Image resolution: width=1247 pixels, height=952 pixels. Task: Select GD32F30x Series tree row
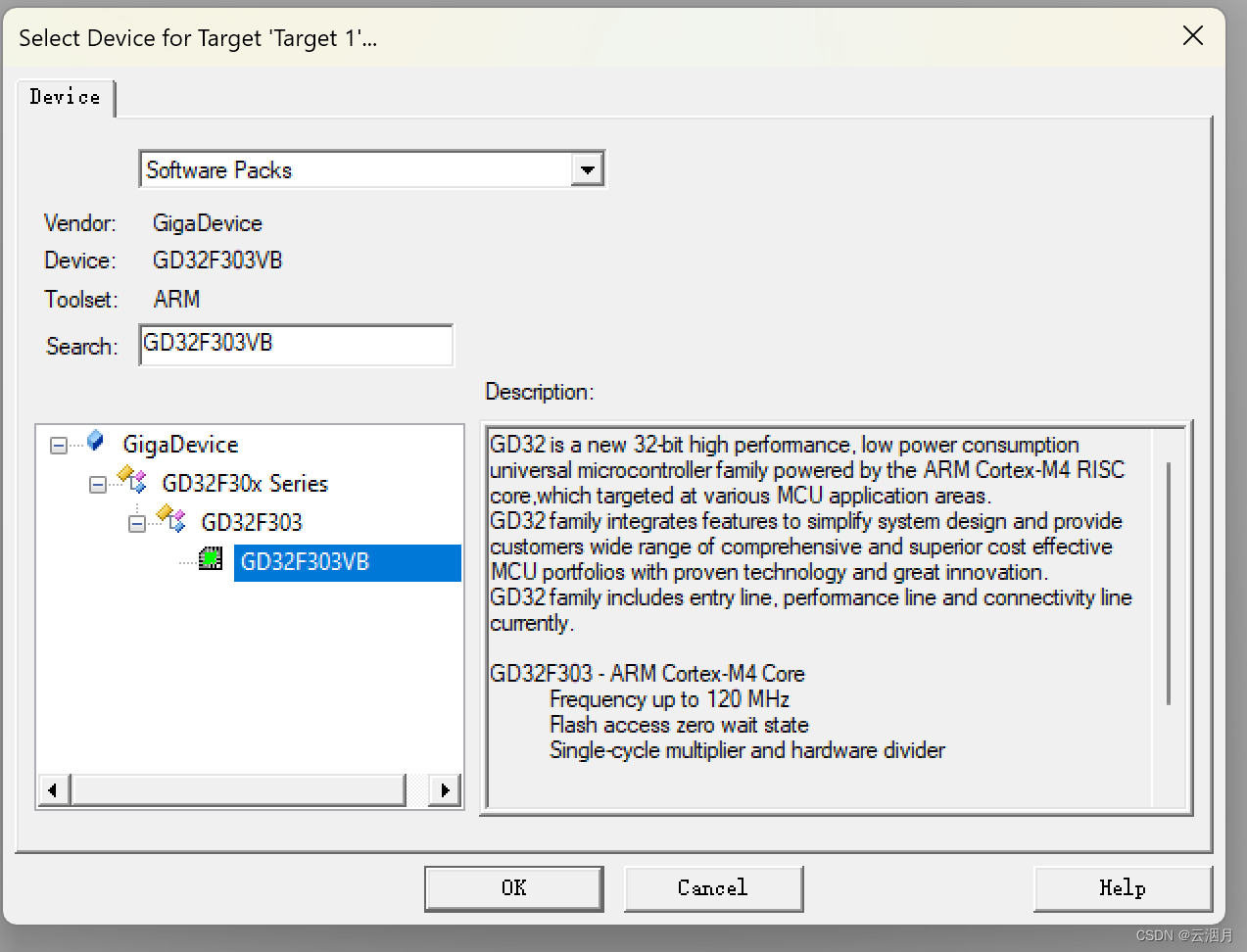click(x=245, y=484)
